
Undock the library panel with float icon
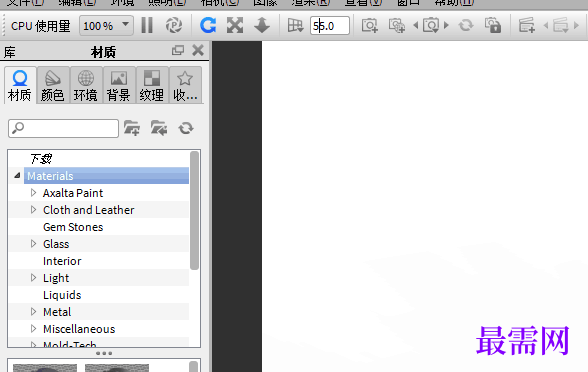[x=178, y=50]
